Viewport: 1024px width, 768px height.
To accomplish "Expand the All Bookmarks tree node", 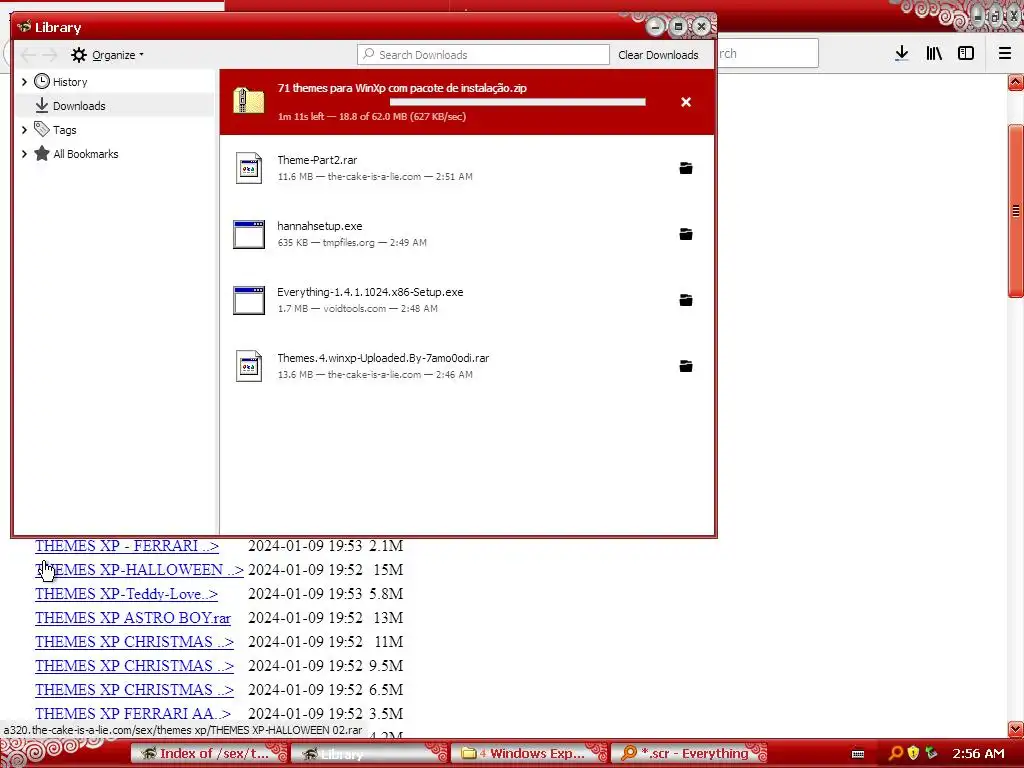I will pyautogui.click(x=24, y=154).
